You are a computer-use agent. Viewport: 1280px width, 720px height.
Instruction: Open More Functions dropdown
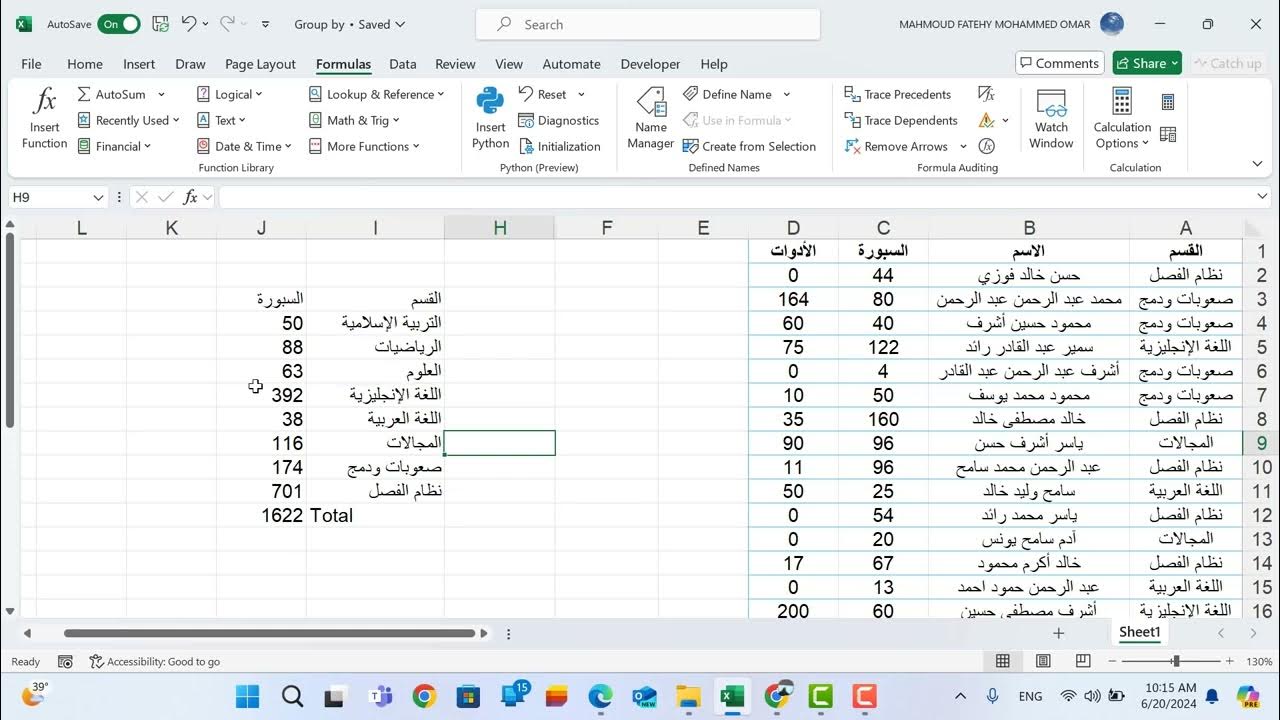pos(364,146)
